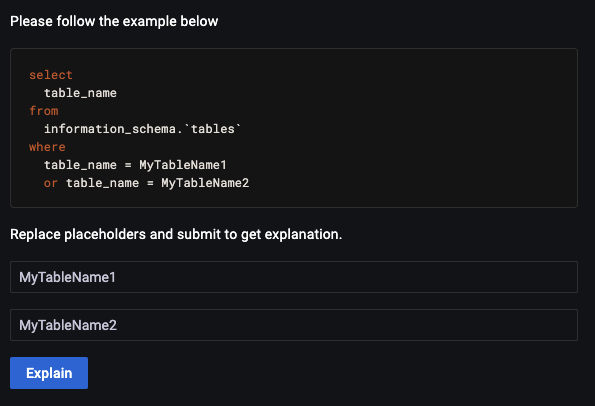Viewport: 595px width, 406px height.
Task: Click the `tables` backtick-quoted word
Action: coord(212,129)
